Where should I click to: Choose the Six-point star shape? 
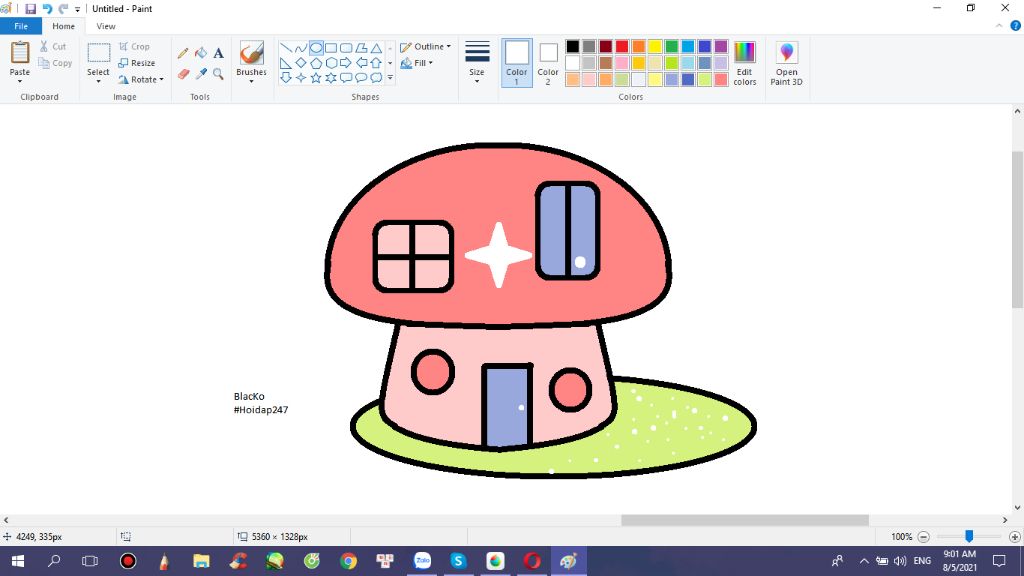(331, 78)
